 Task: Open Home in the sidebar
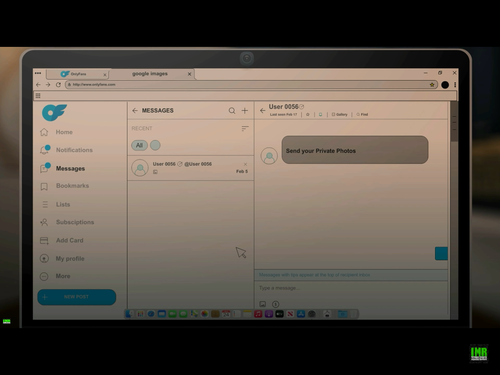click(56, 132)
